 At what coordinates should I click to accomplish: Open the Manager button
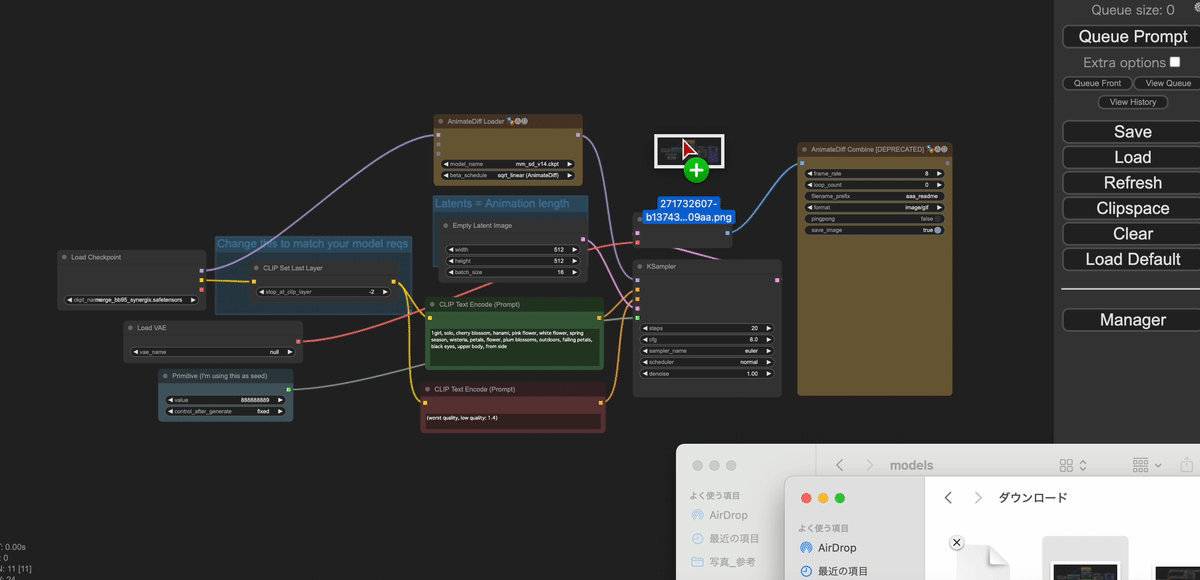1133,320
